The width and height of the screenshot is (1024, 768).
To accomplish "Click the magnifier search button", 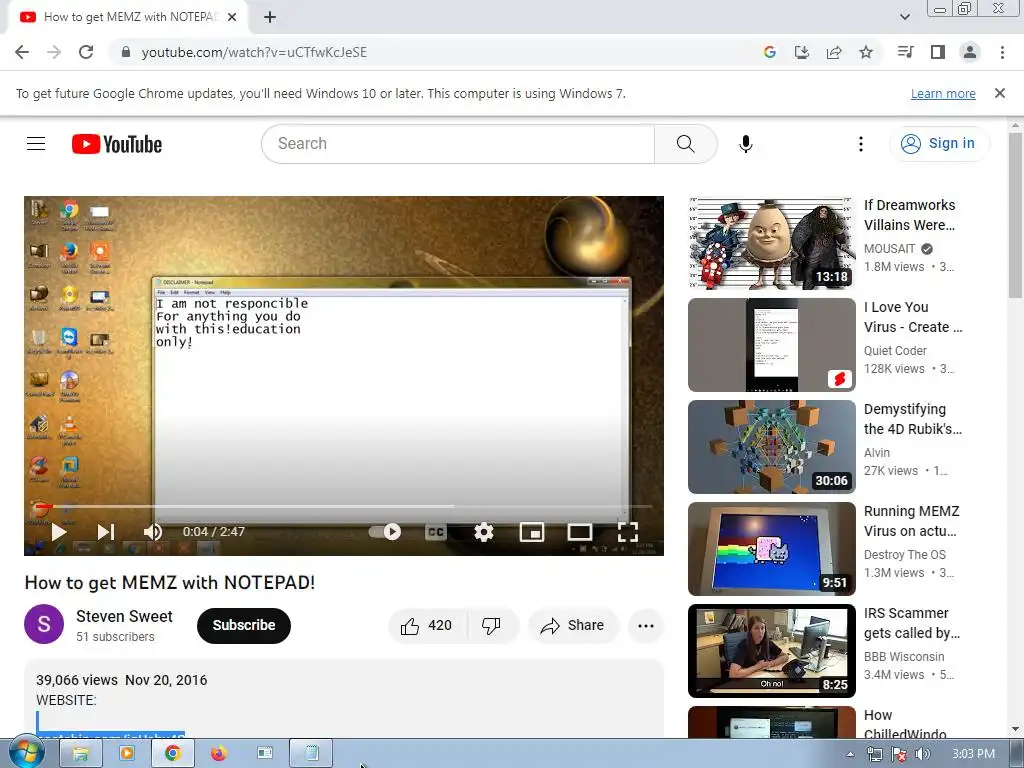I will (686, 144).
